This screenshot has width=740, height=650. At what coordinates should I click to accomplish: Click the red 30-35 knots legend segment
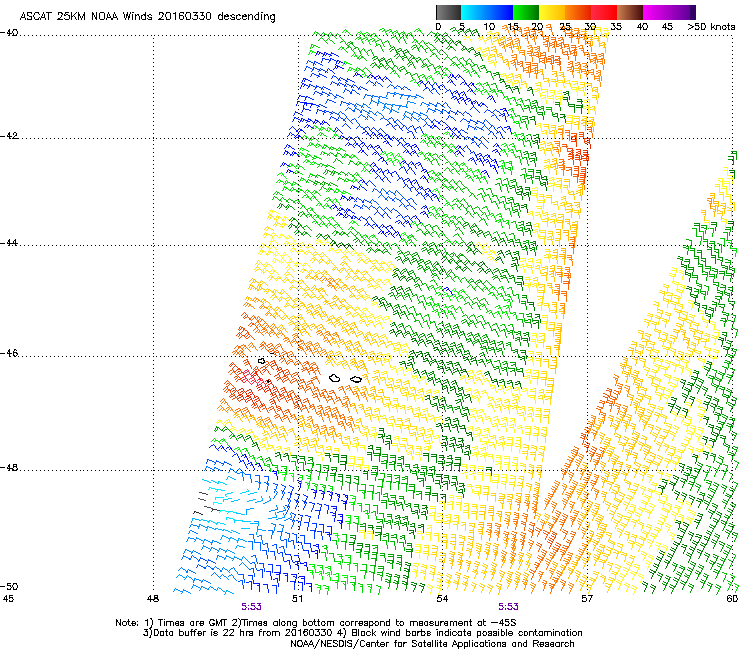coord(604,12)
